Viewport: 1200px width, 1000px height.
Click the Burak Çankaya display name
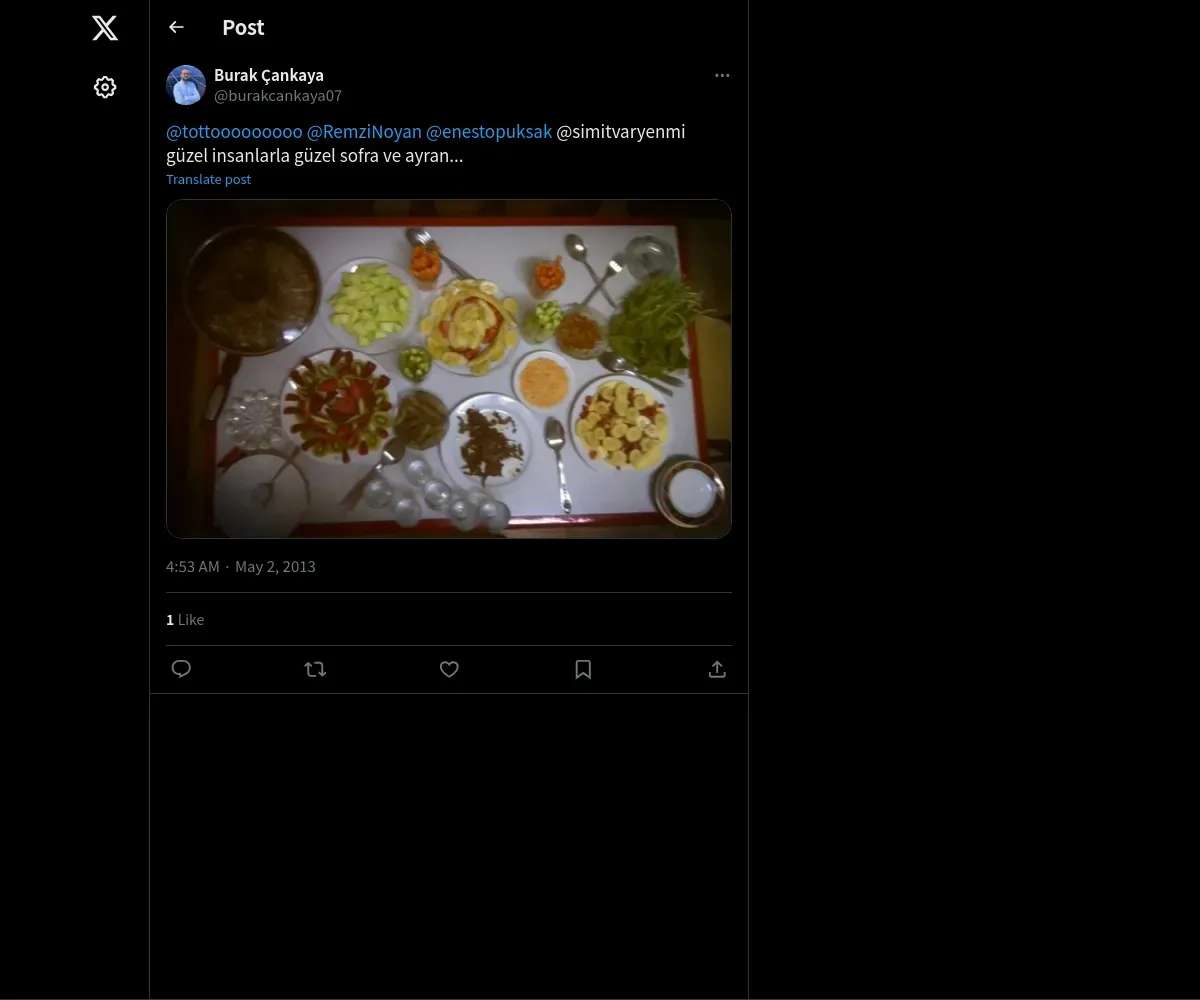(x=269, y=75)
